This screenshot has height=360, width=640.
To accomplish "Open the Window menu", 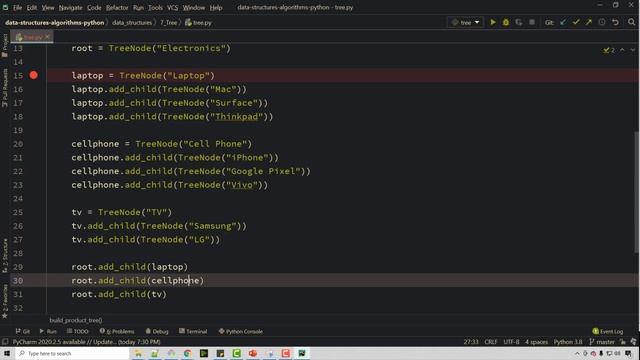I will click(x=193, y=7).
